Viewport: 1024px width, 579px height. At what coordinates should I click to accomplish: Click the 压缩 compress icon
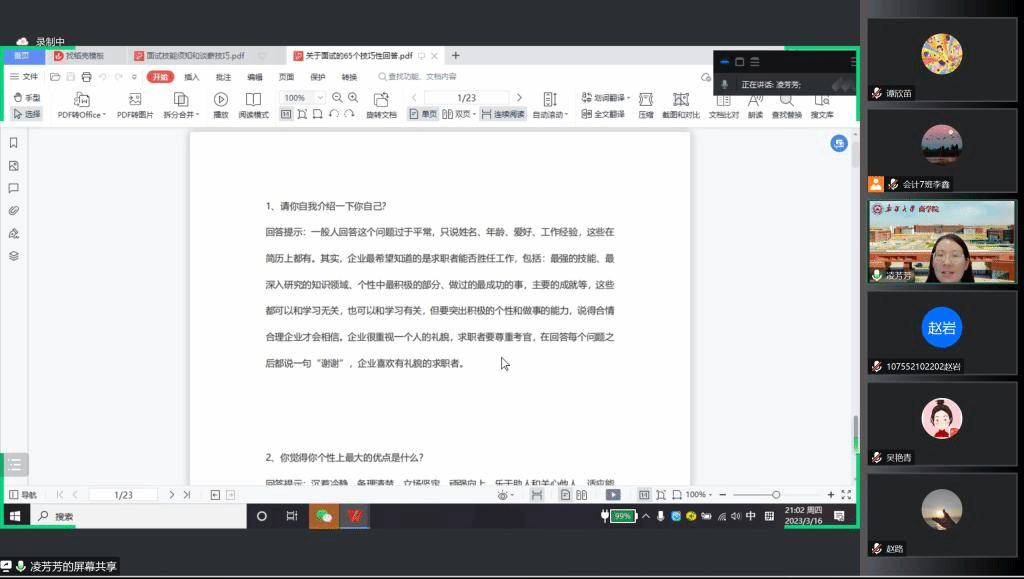point(646,99)
